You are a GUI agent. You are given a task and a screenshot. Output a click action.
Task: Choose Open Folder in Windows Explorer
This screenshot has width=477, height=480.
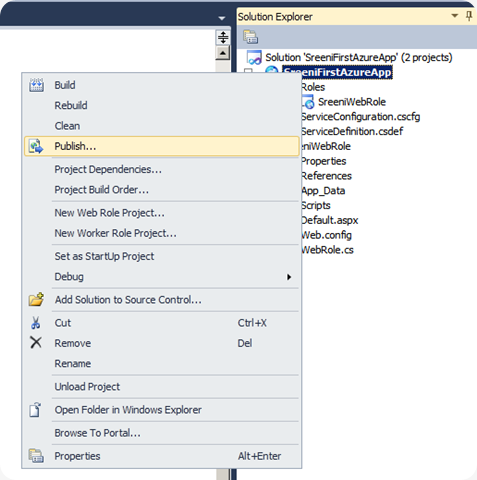[162, 410]
